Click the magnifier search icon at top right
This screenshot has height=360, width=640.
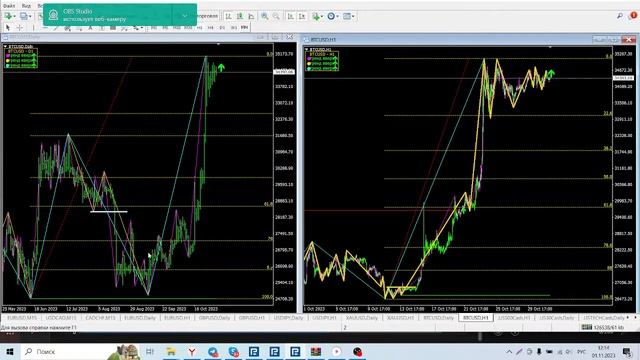[x=620, y=16]
